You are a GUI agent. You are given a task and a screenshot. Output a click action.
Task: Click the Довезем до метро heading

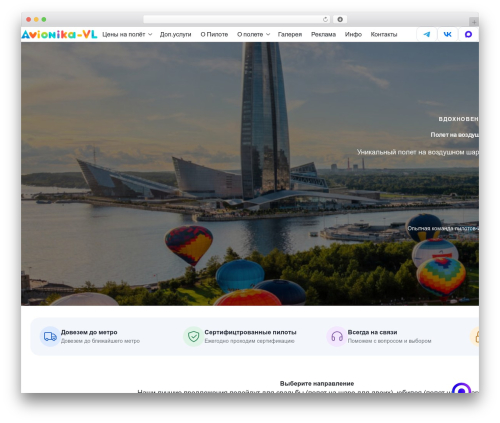click(x=89, y=332)
